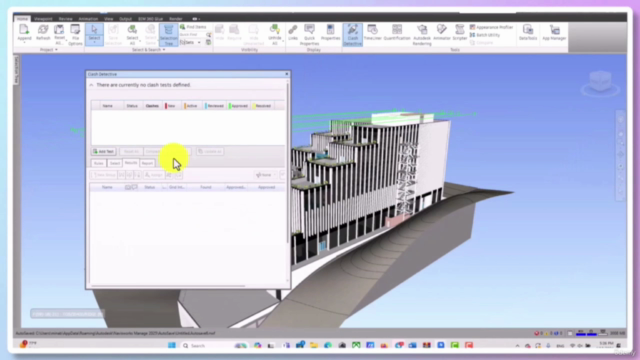
Task: Open the Selection Tree side tab
Action: 16,70
